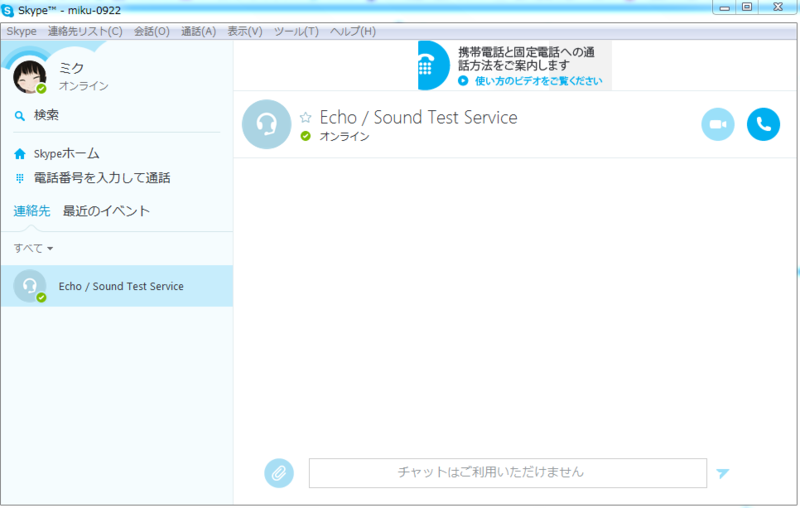Open 電話番号を入力して通話
The height and width of the screenshot is (508, 800).
click(102, 178)
